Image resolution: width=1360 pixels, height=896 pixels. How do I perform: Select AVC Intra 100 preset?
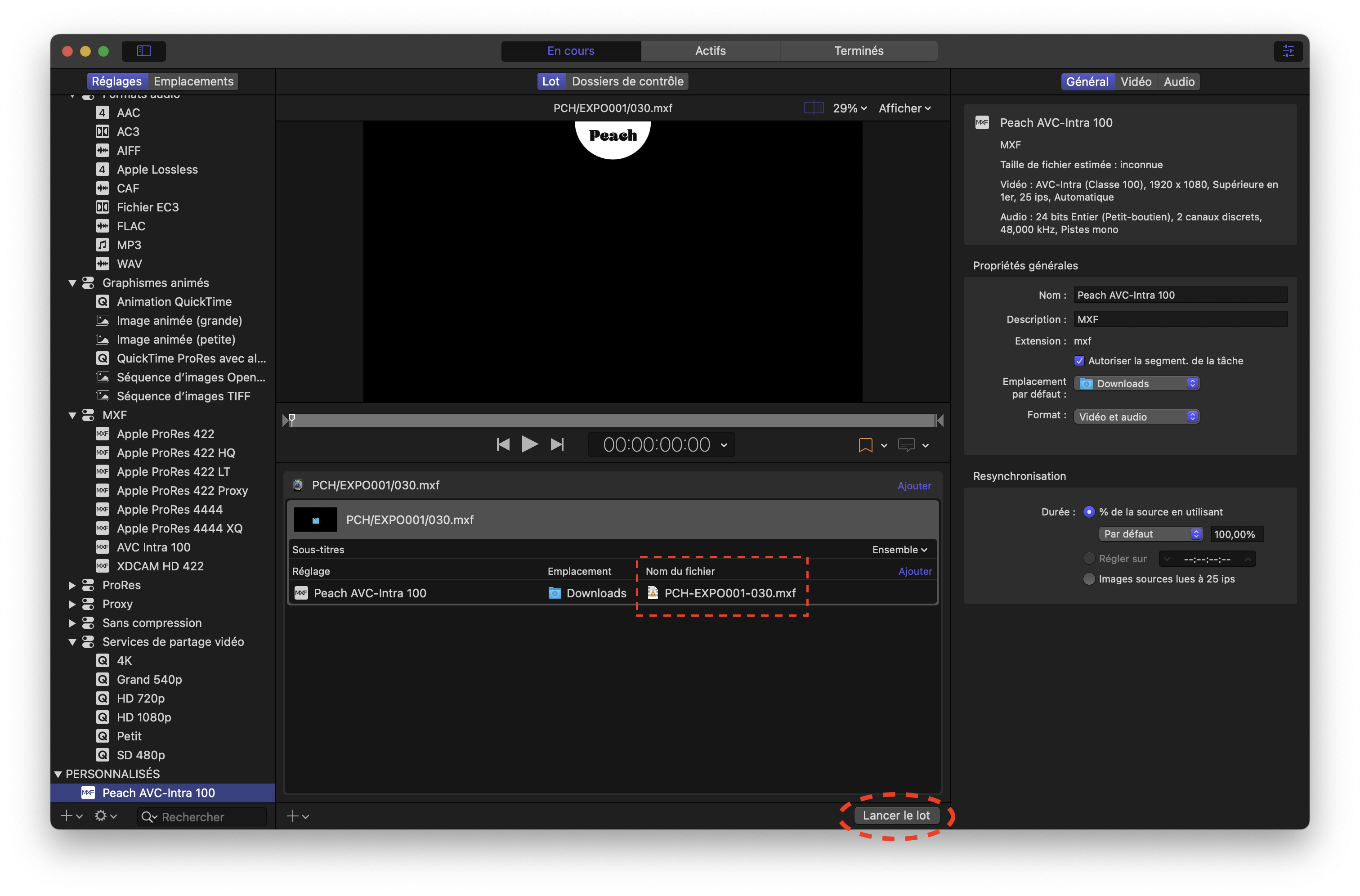[153, 547]
